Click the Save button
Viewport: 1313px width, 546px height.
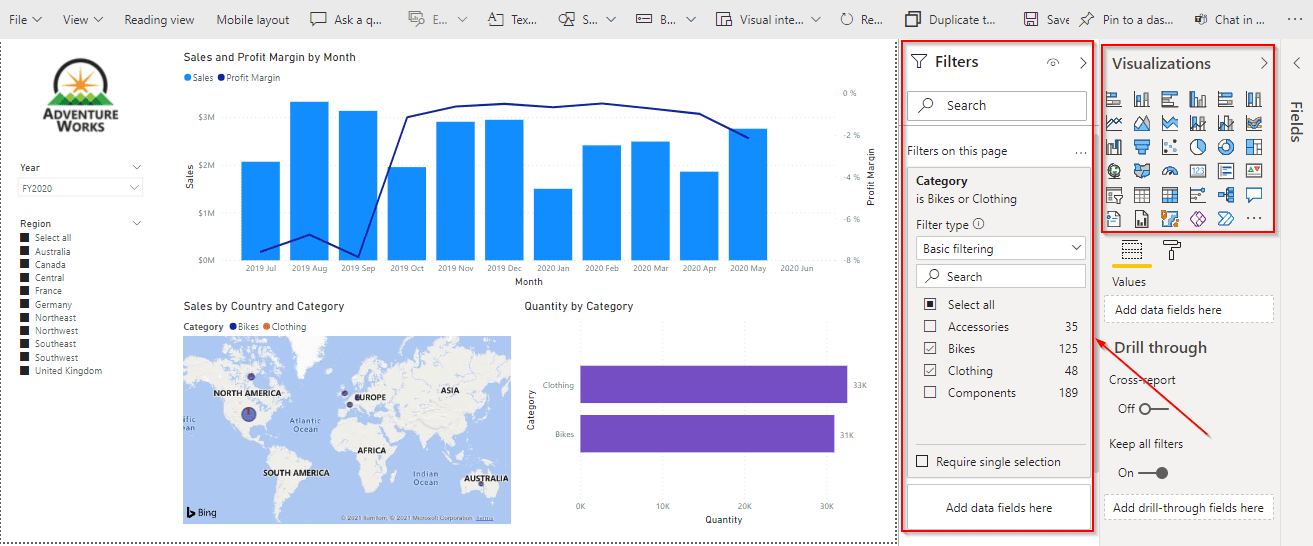(1046, 19)
